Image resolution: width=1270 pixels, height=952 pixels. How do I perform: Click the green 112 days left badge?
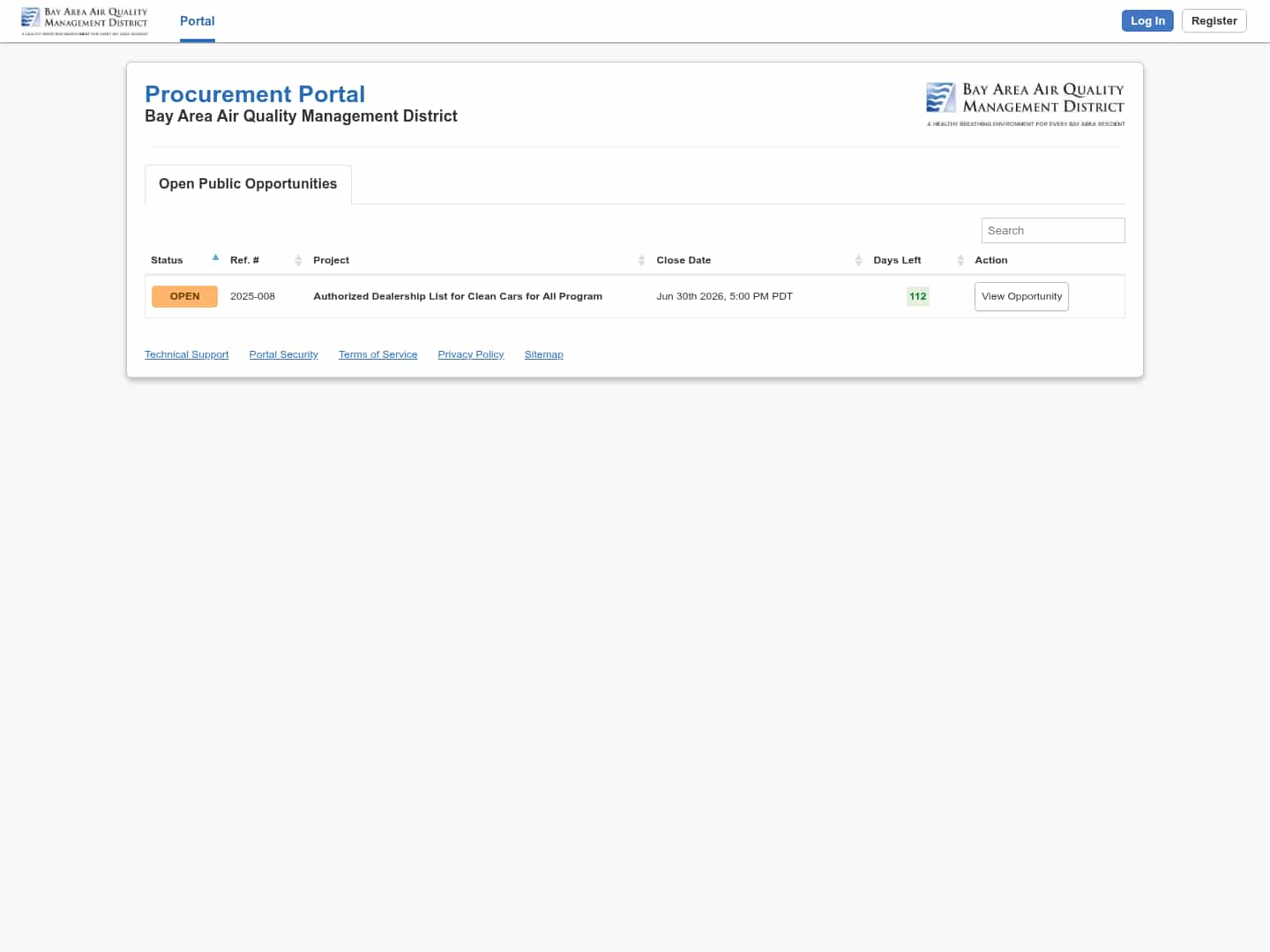pos(917,296)
